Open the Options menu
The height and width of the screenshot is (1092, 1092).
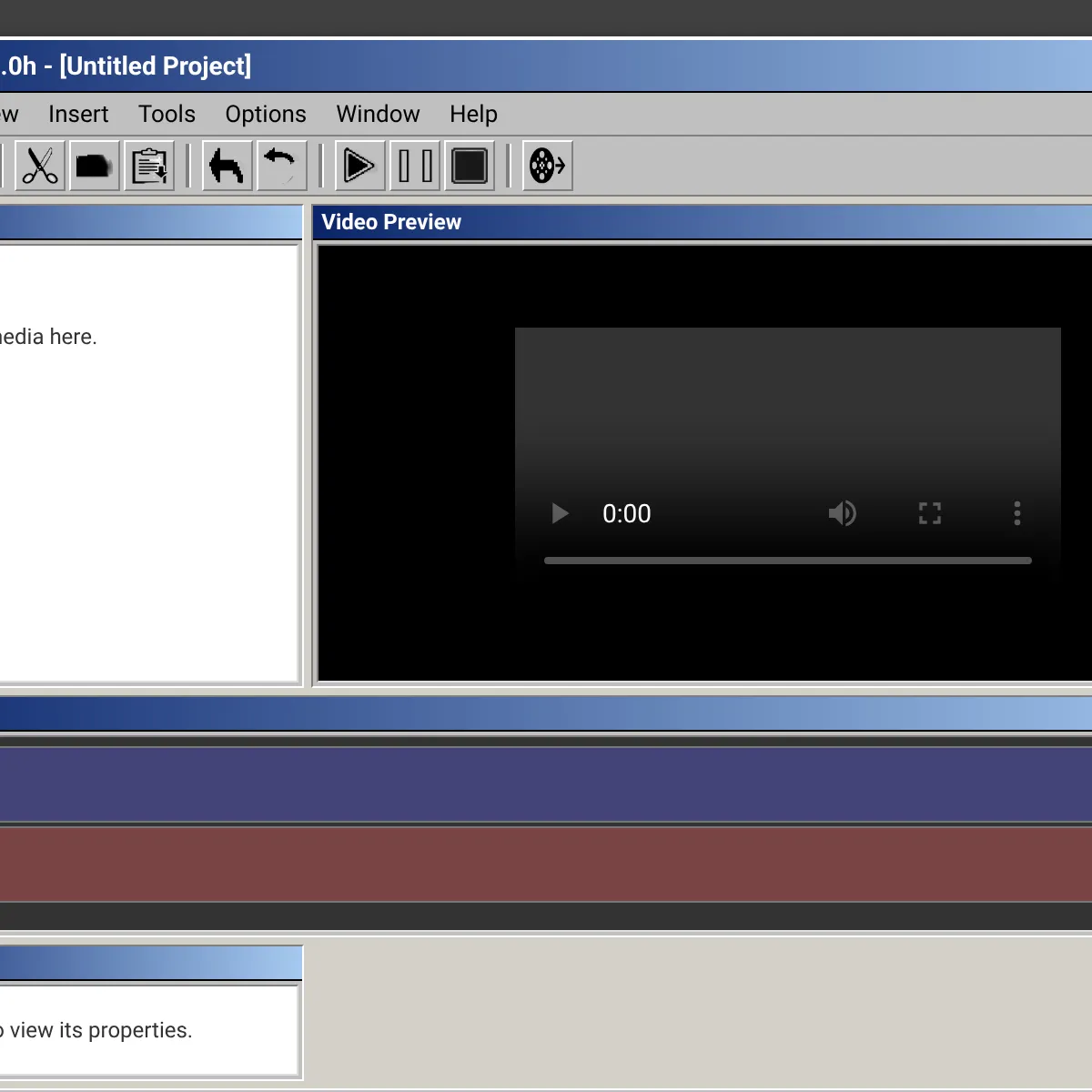[266, 114]
